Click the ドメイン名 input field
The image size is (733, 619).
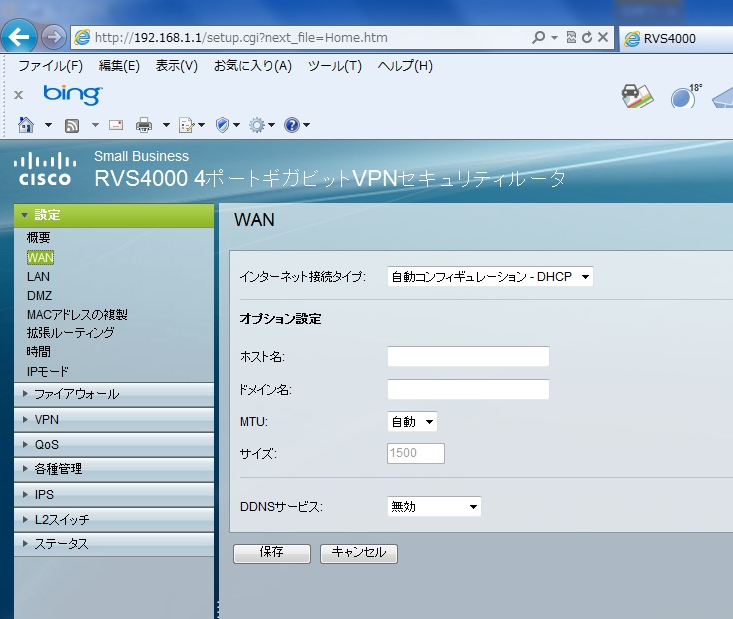(x=468, y=389)
